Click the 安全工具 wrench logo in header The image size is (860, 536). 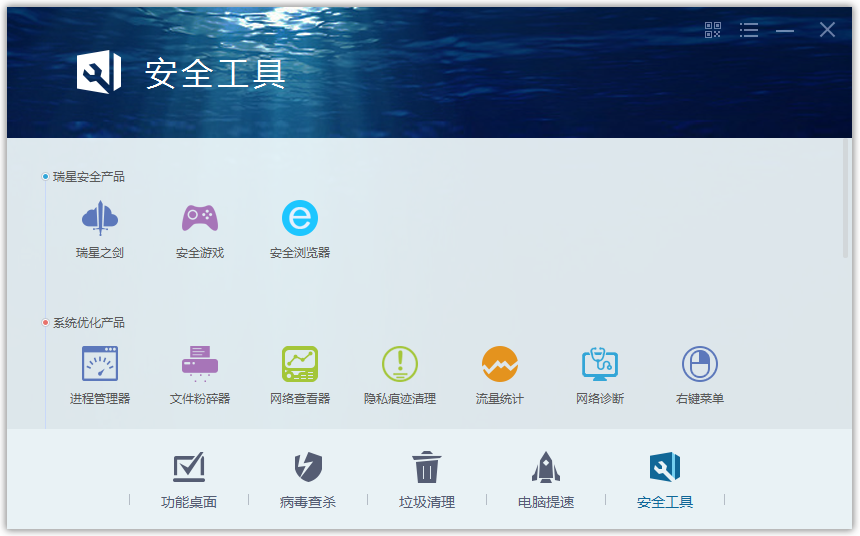[99, 72]
